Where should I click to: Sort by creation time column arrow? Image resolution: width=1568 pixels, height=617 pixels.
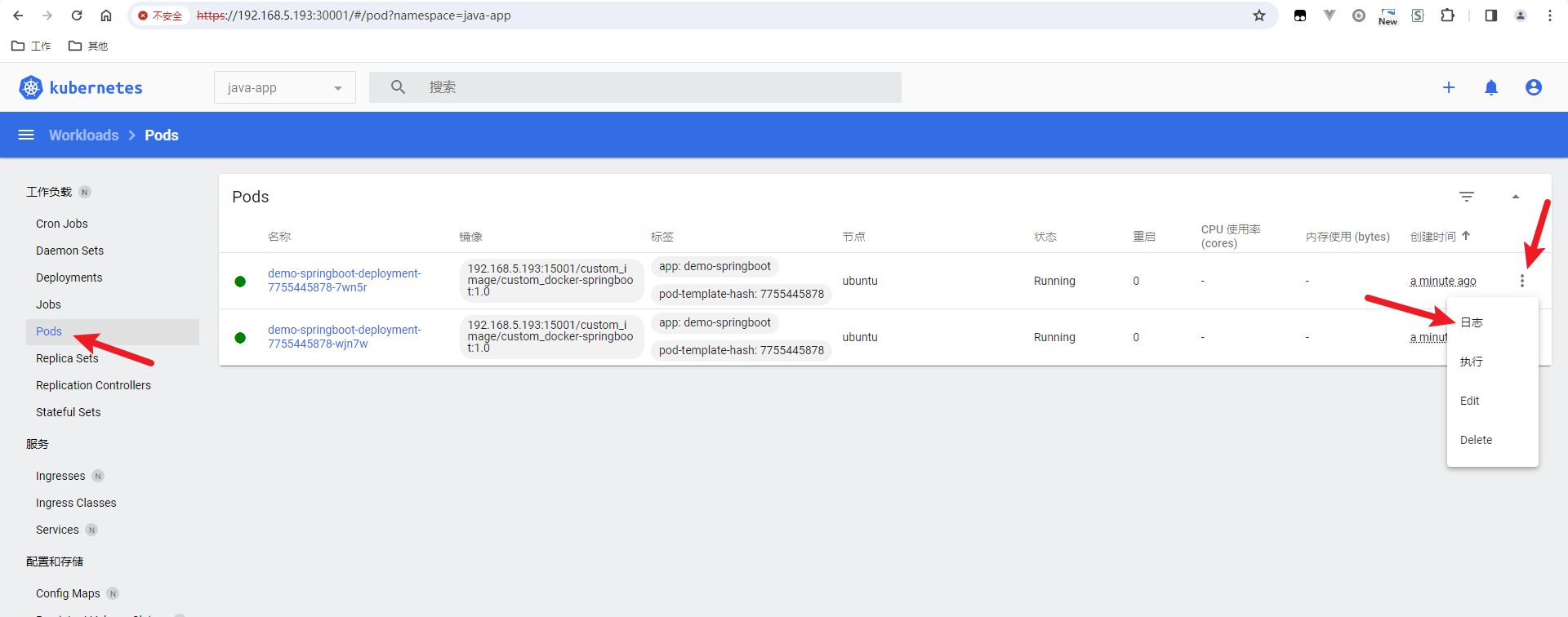pyautogui.click(x=1466, y=236)
